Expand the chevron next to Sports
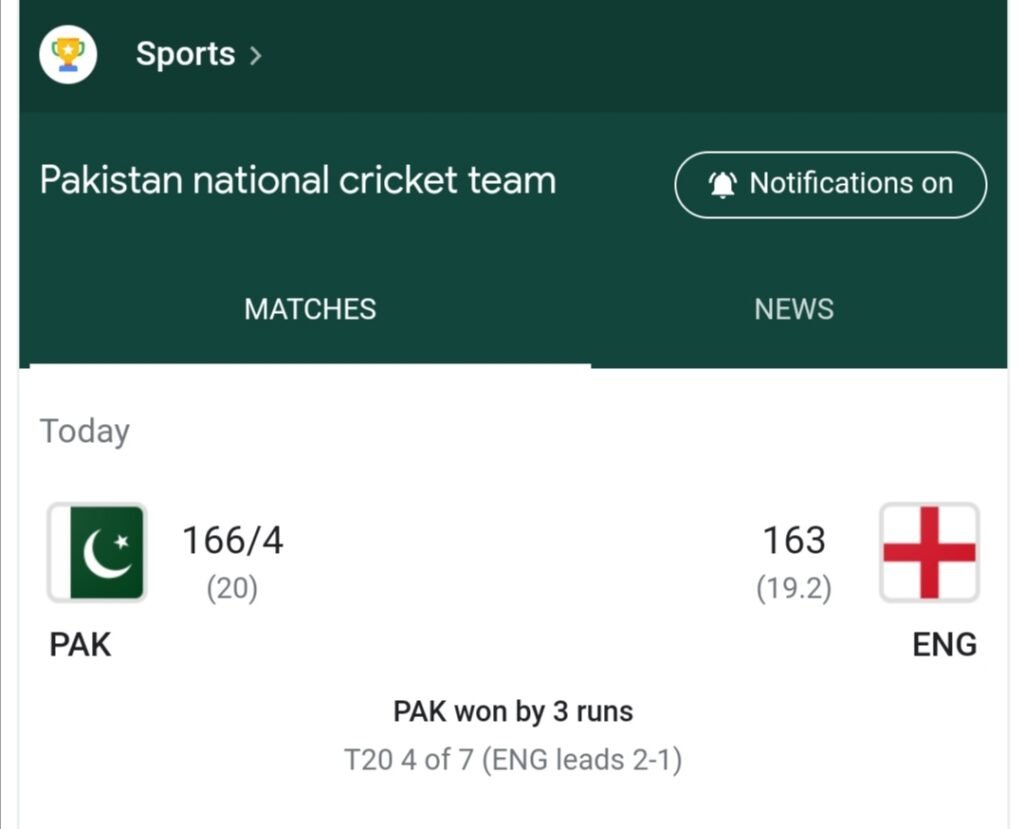This screenshot has width=1024, height=829. pos(256,56)
